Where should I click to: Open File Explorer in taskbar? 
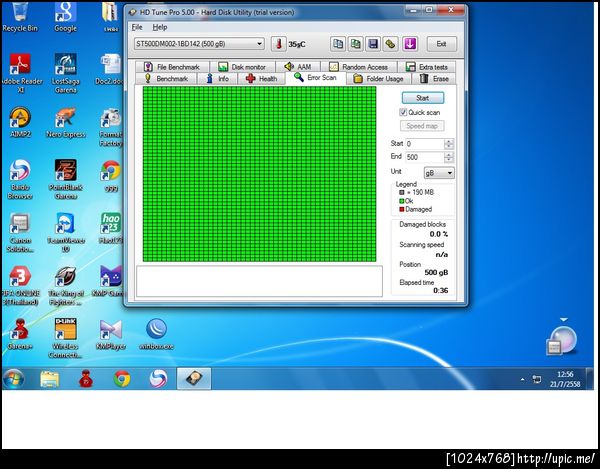point(50,379)
